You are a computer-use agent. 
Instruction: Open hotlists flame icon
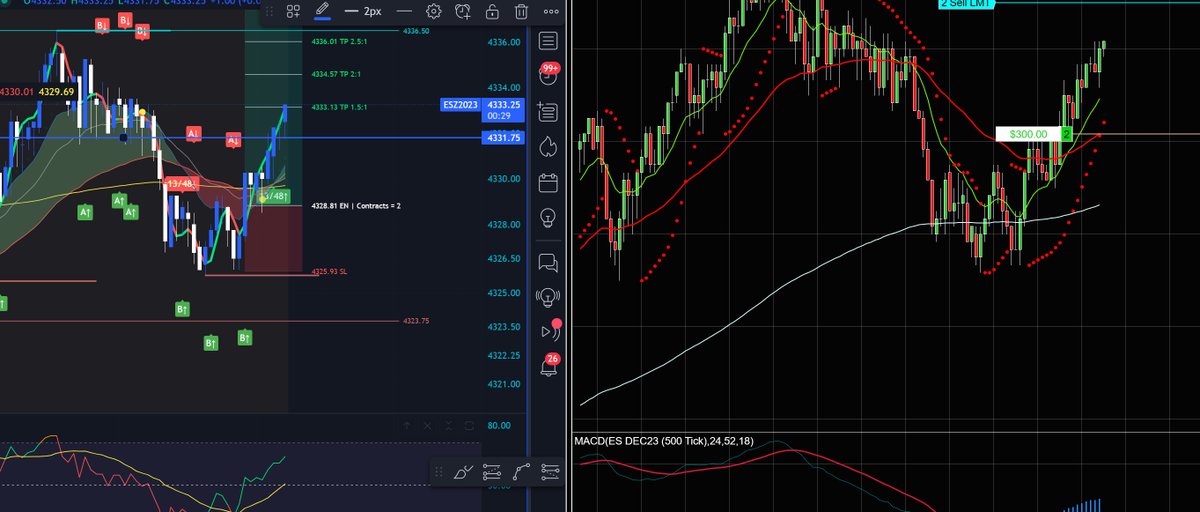[548, 146]
